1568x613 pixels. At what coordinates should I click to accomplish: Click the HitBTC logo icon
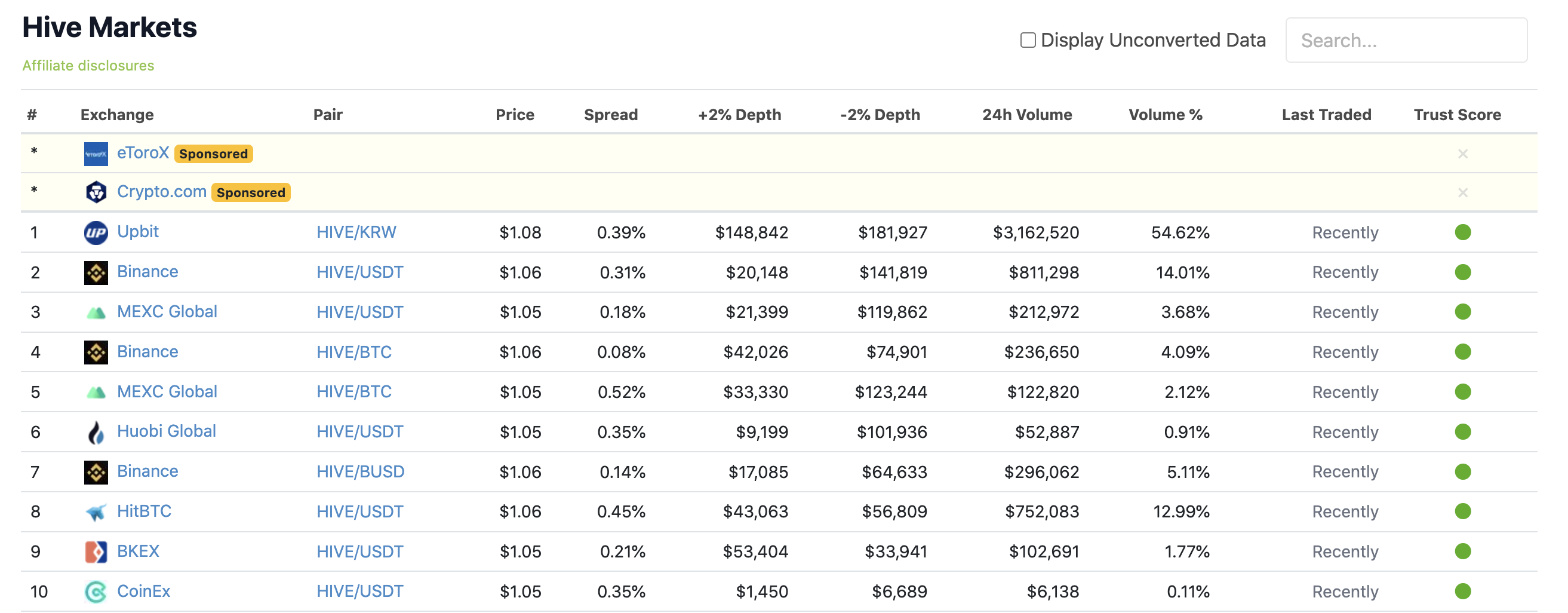point(96,512)
